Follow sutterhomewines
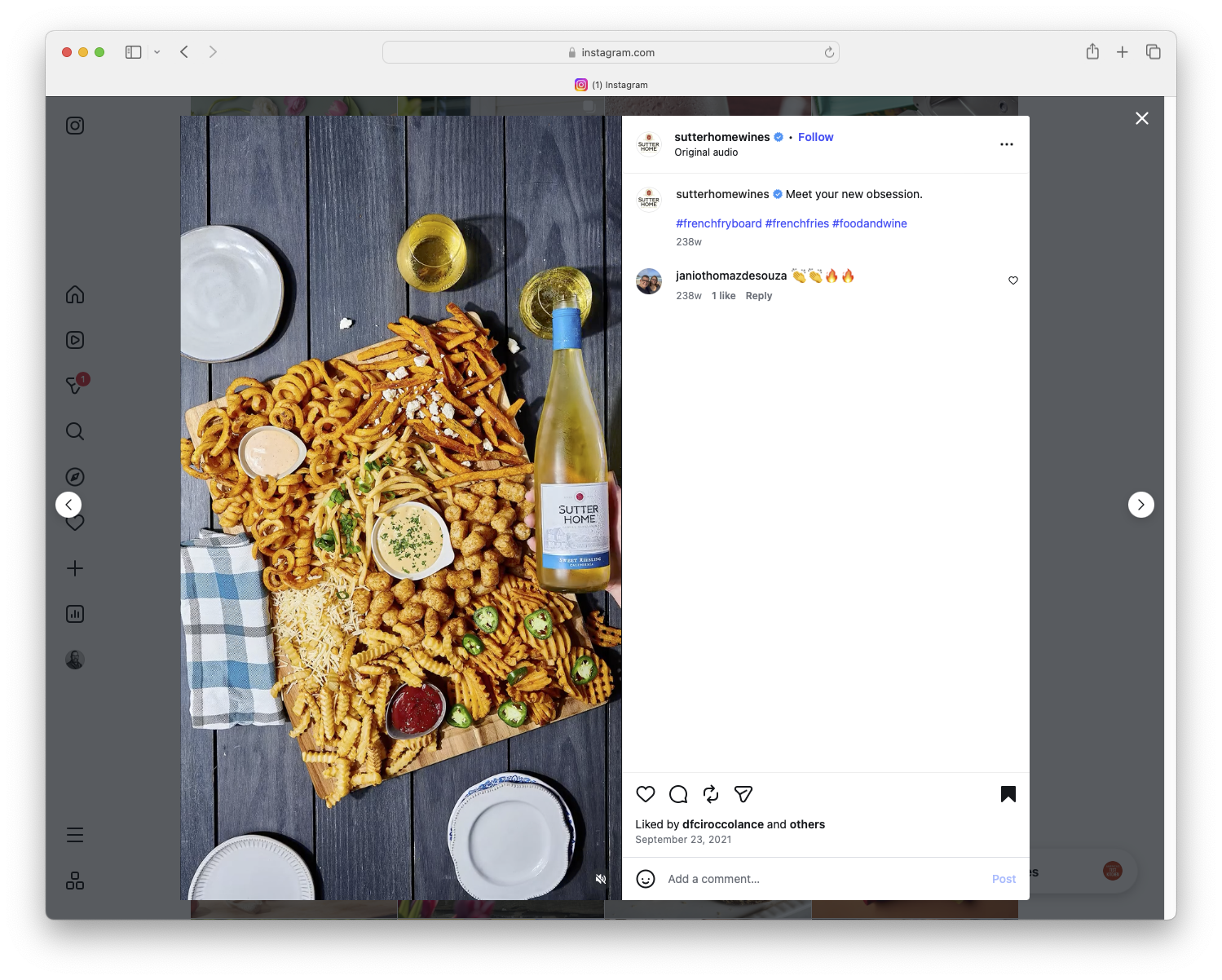Viewport: 1222px width, 980px height. tap(815, 137)
